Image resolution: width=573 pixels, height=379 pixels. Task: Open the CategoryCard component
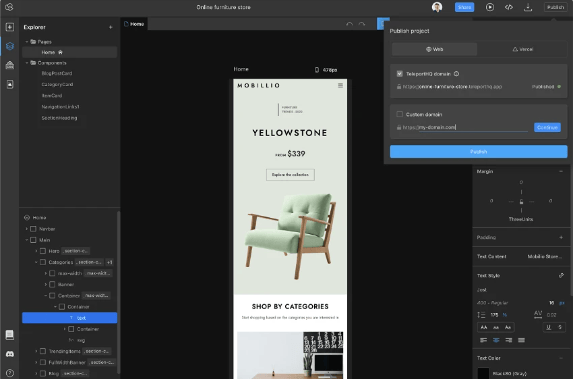pos(57,84)
